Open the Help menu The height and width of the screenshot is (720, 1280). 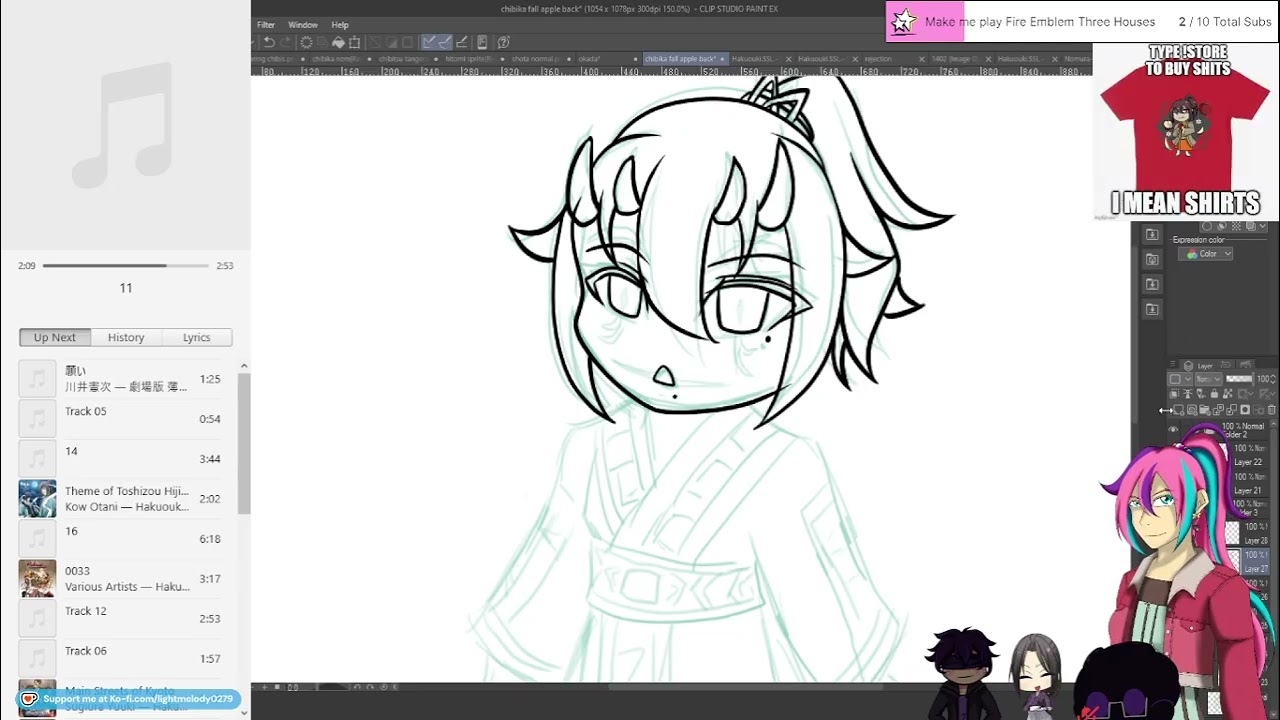340,25
